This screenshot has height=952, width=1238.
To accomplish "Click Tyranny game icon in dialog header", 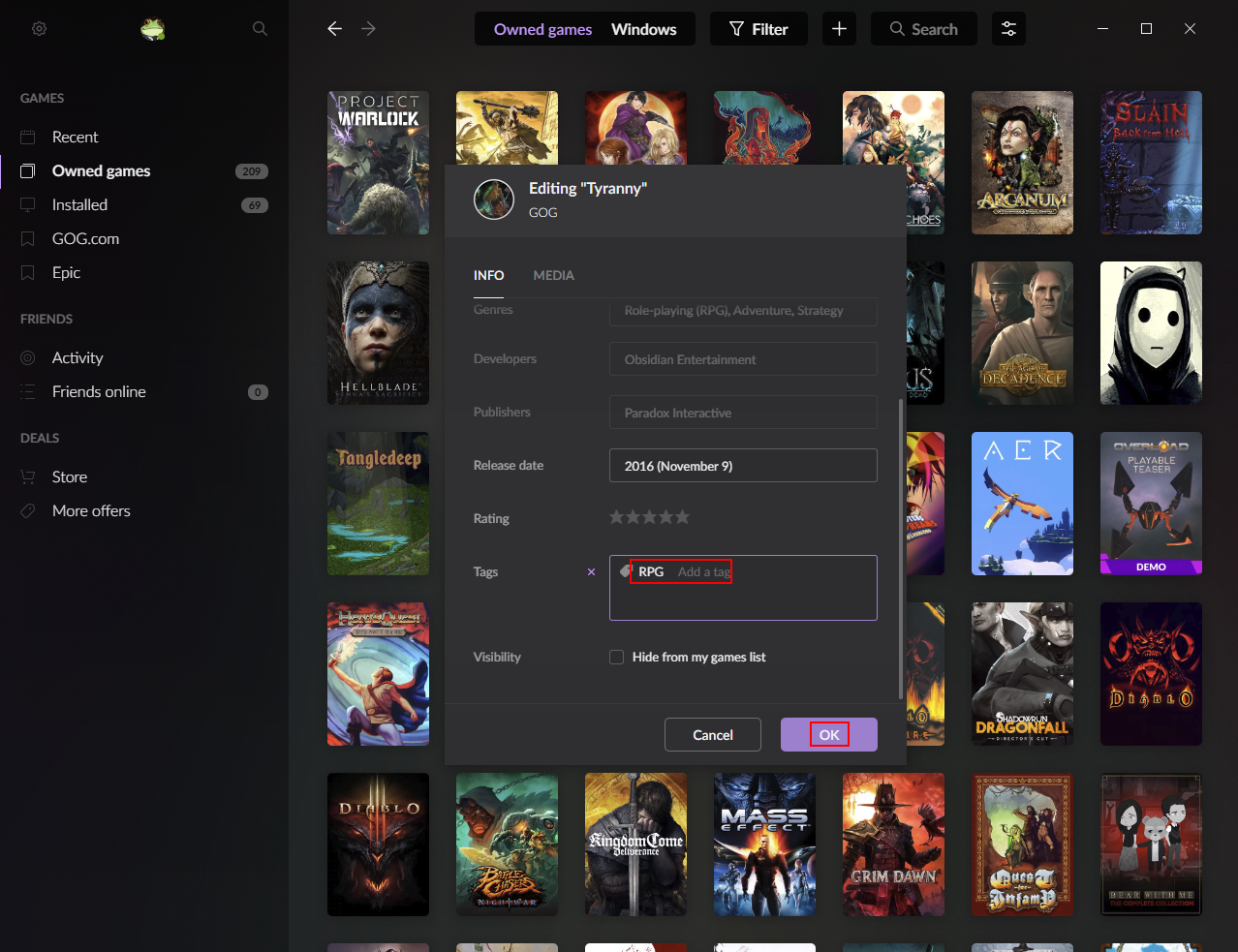I will tap(494, 200).
